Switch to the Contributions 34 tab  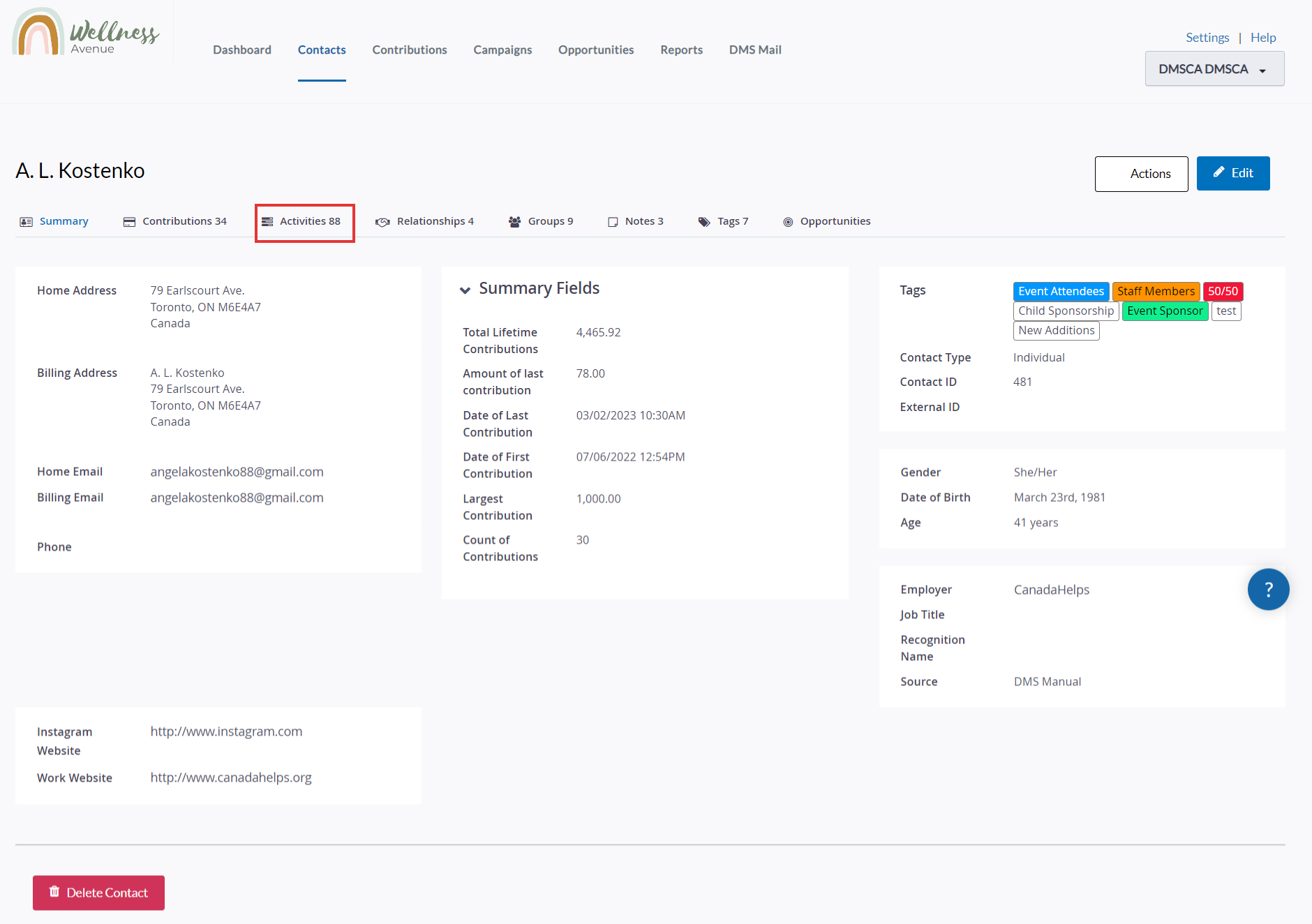(175, 221)
